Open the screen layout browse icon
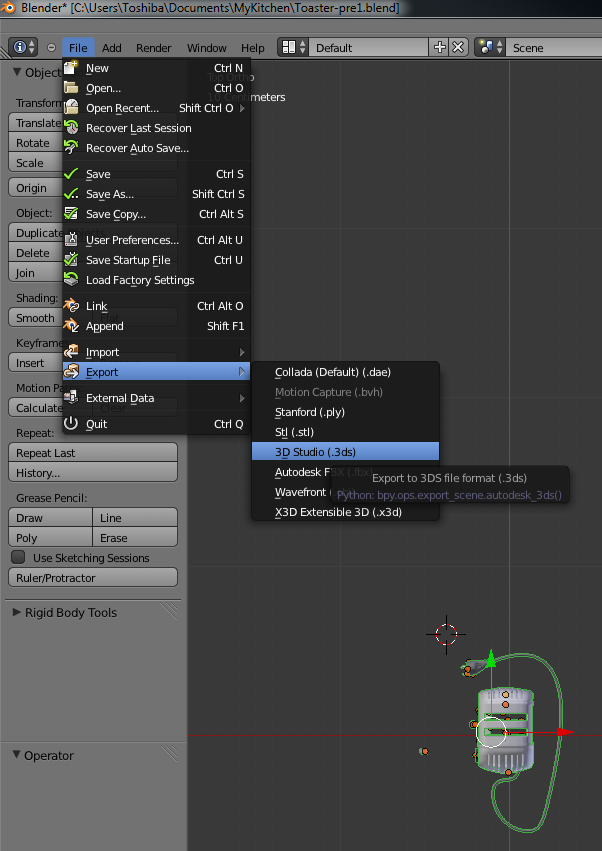602x851 pixels. click(x=293, y=48)
